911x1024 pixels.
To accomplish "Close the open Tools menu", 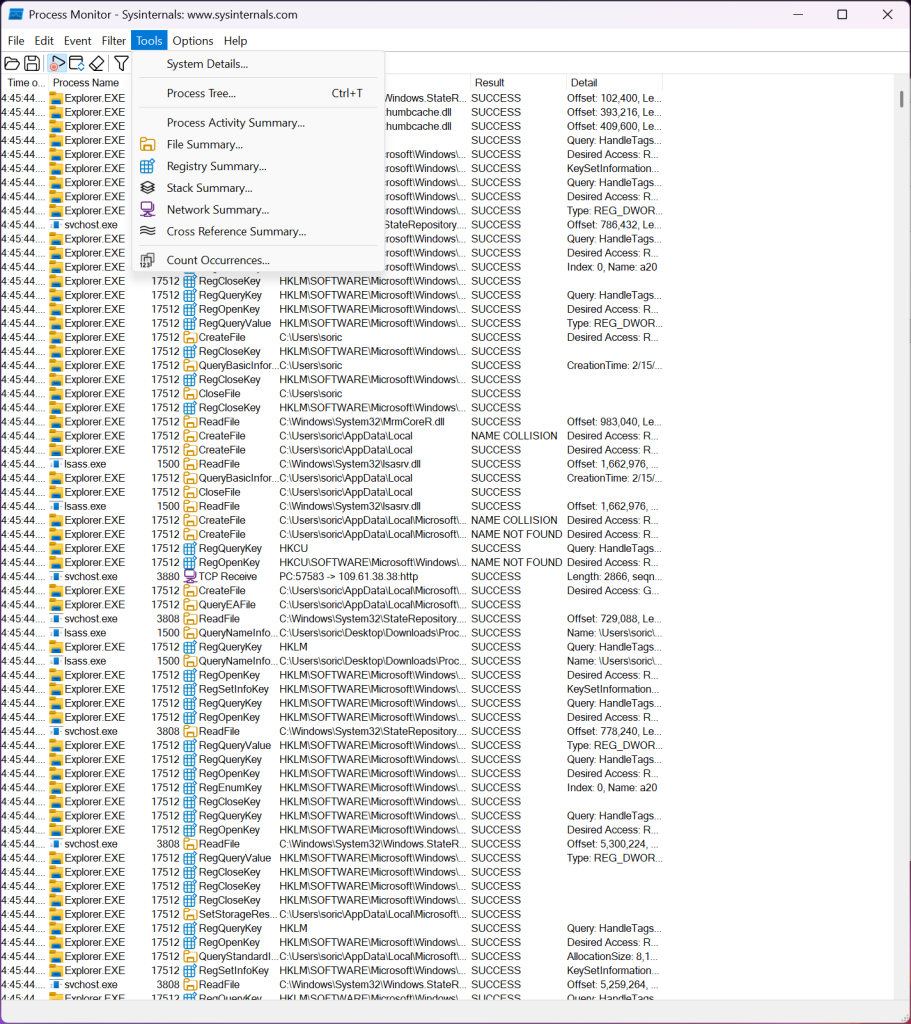I will pos(149,40).
